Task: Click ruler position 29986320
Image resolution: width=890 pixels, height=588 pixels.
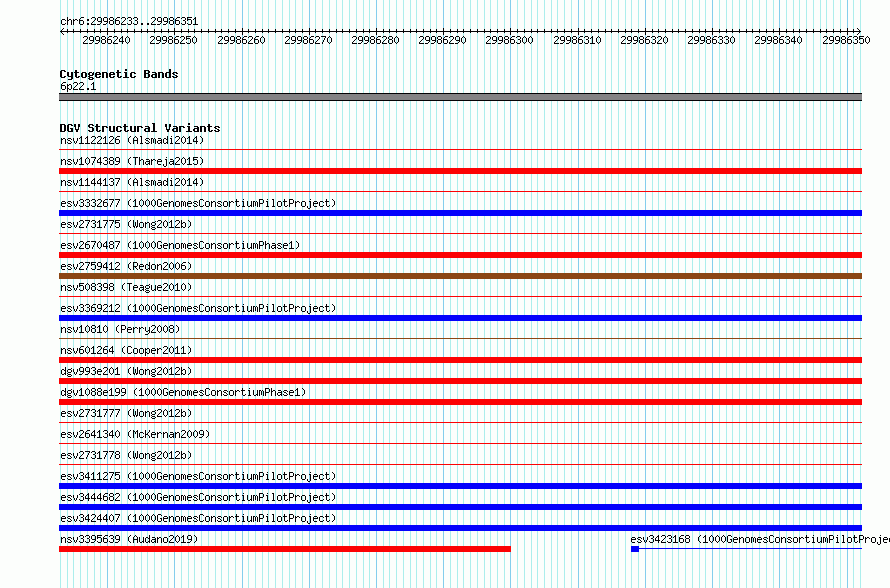Action: [644, 40]
